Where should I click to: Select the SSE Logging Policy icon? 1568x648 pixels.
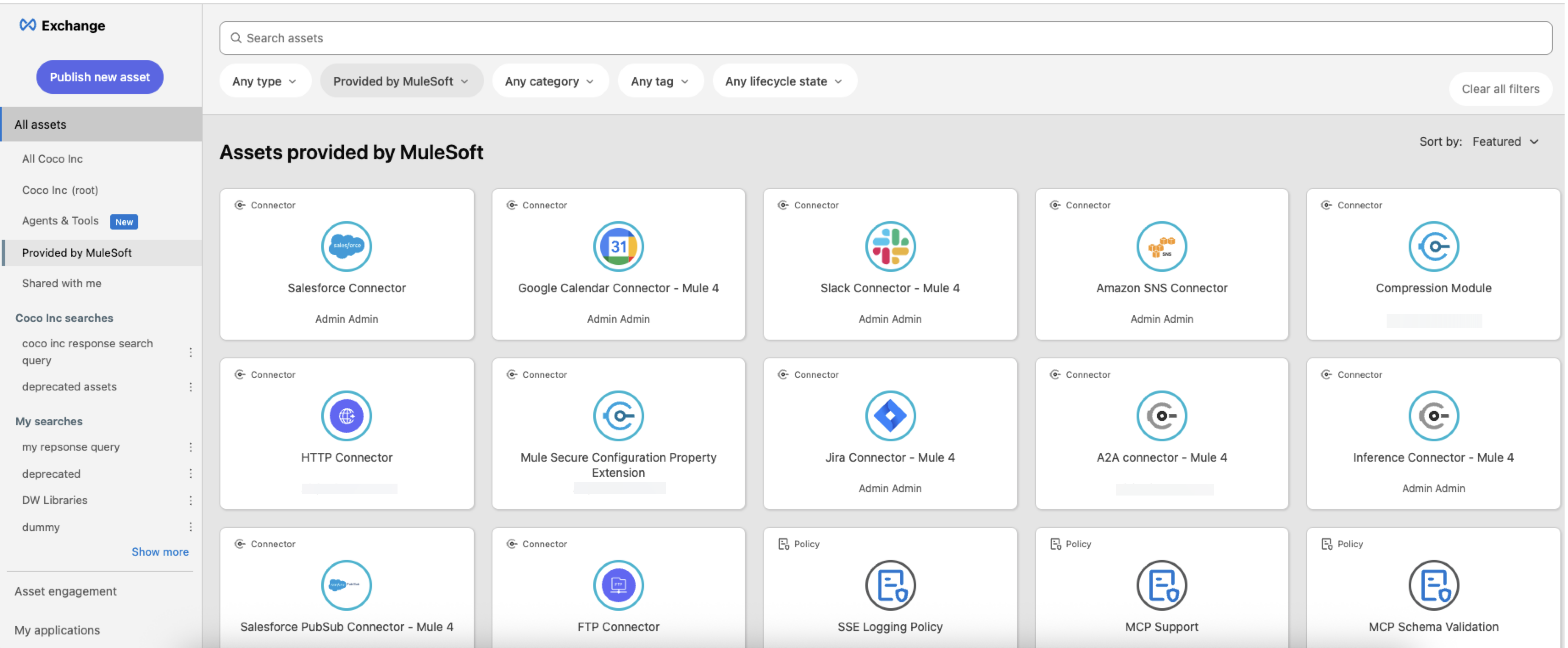(x=890, y=585)
